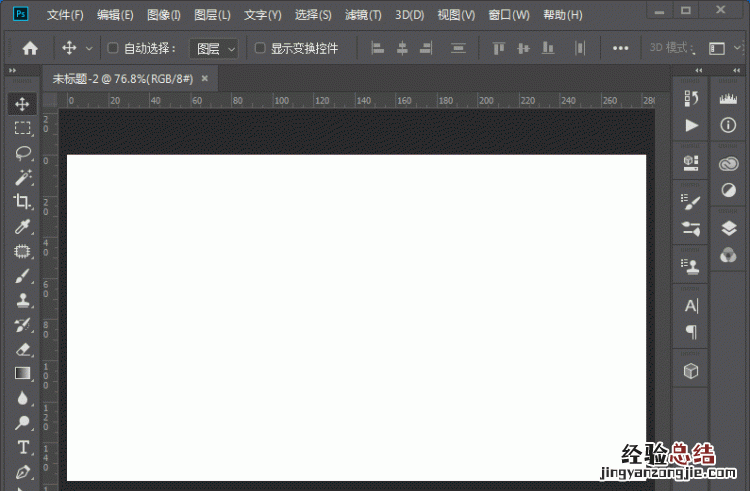Image resolution: width=750 pixels, height=491 pixels.
Task: Enable the 显示变换控件 checkbox
Action: click(x=260, y=48)
